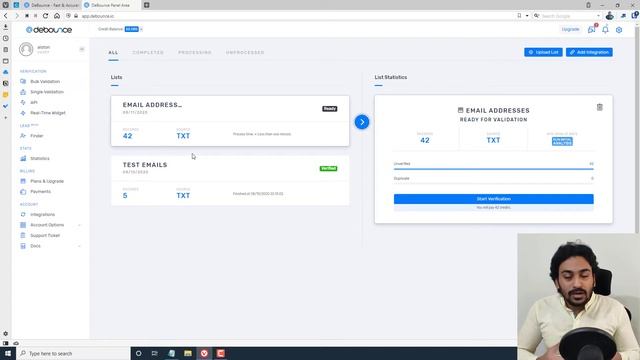Click the "List Statistics" heading

coord(391,77)
